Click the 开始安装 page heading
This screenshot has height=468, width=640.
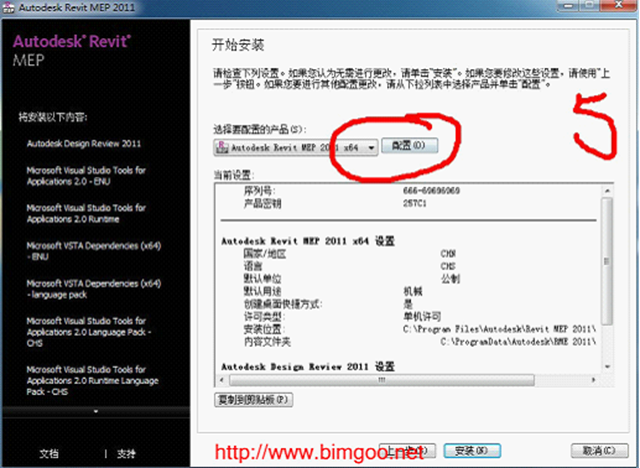point(238,45)
